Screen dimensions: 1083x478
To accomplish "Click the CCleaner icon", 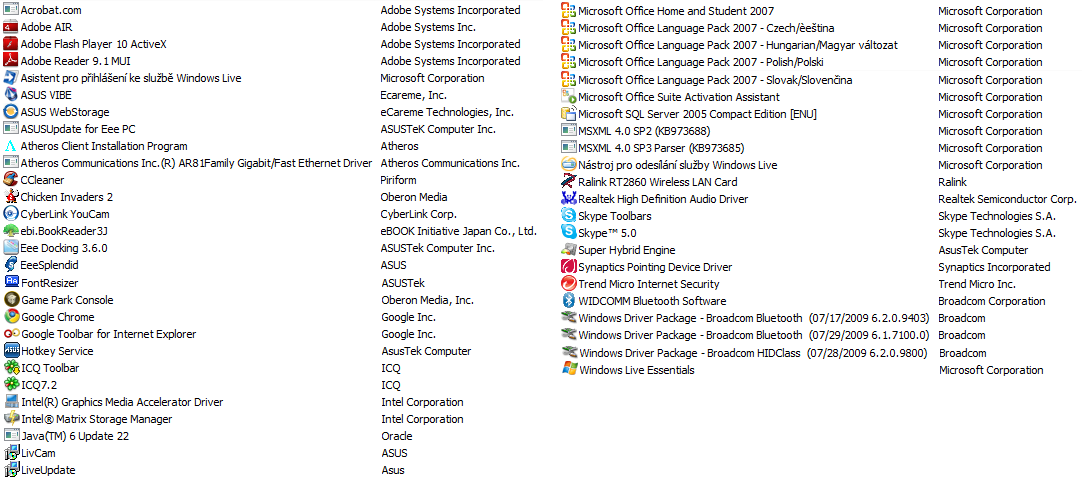I will point(10,180).
